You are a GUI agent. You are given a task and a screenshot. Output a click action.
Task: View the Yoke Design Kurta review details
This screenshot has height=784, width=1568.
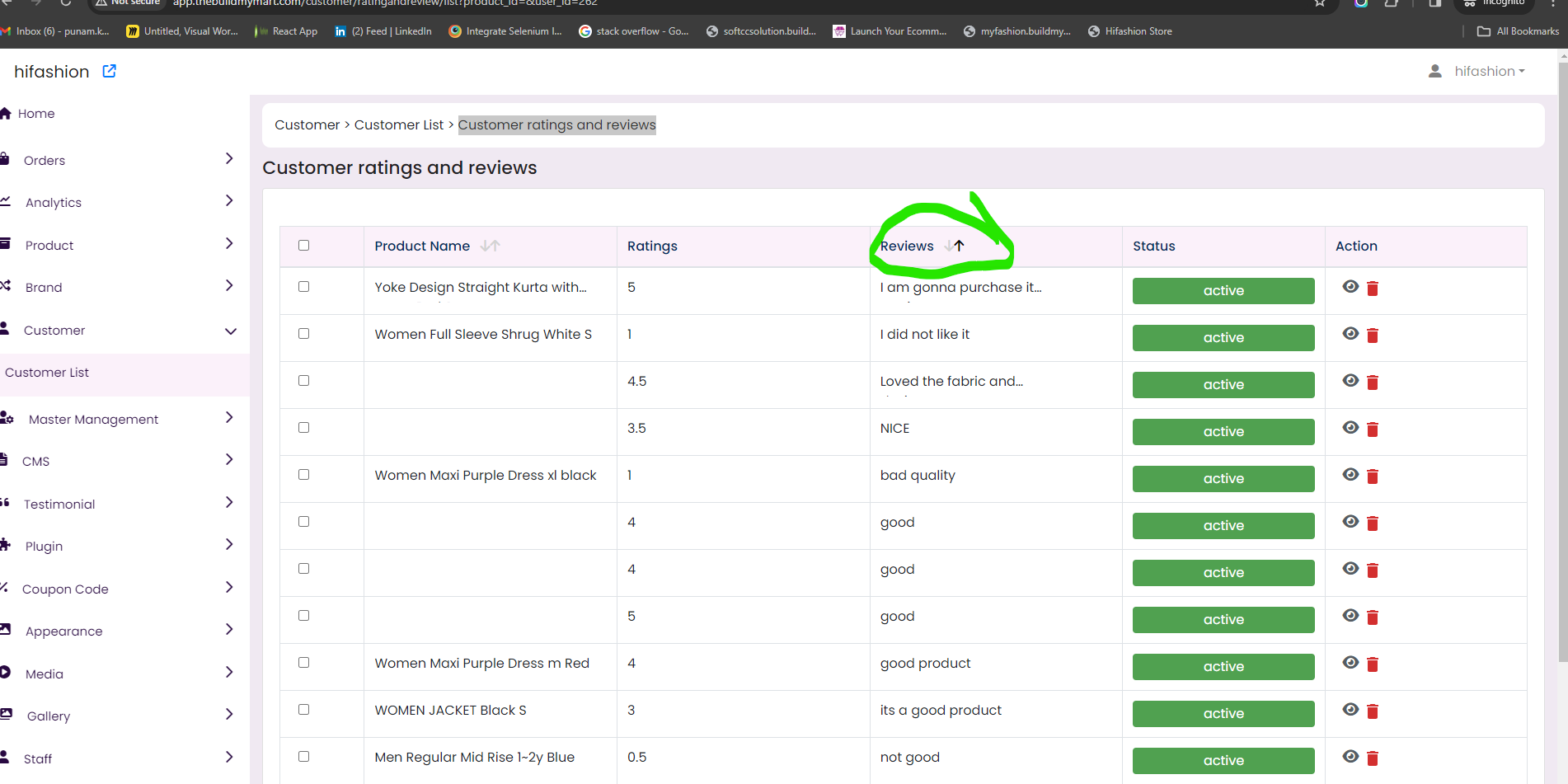coord(1350,286)
